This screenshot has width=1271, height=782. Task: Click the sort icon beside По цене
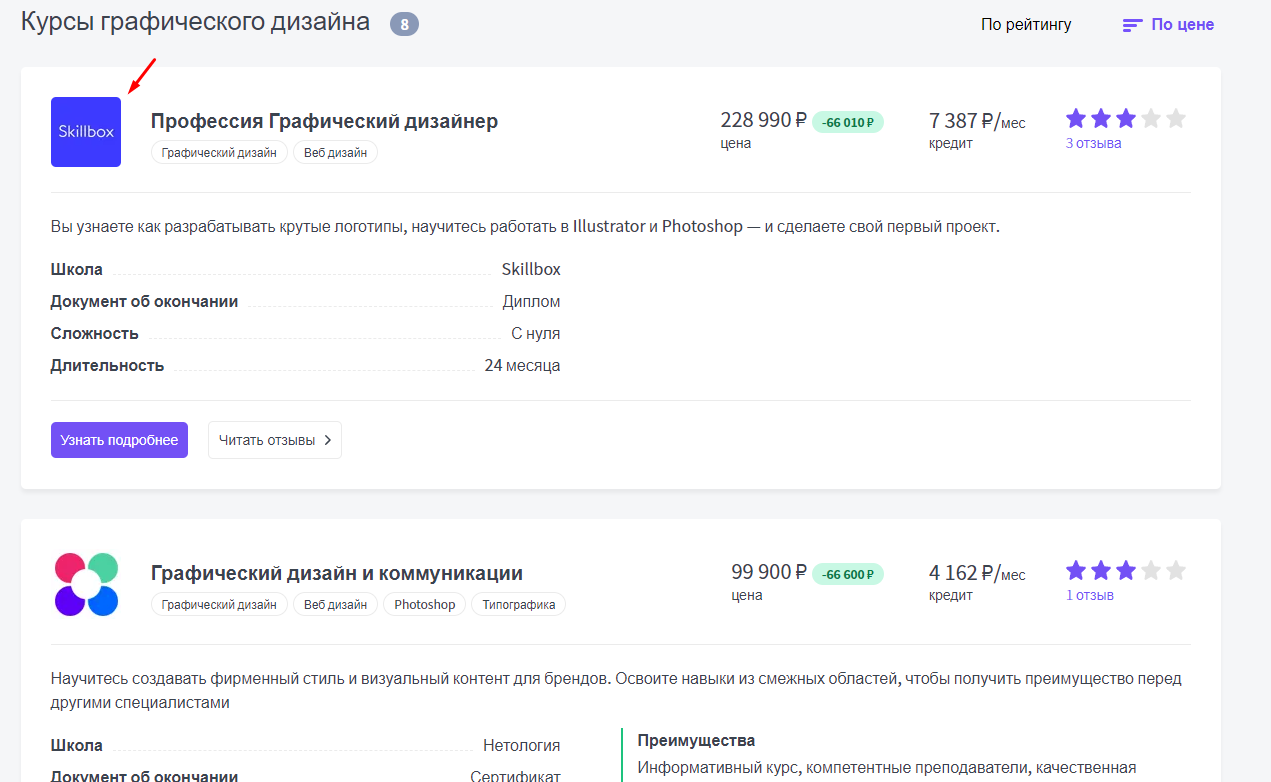(1132, 25)
